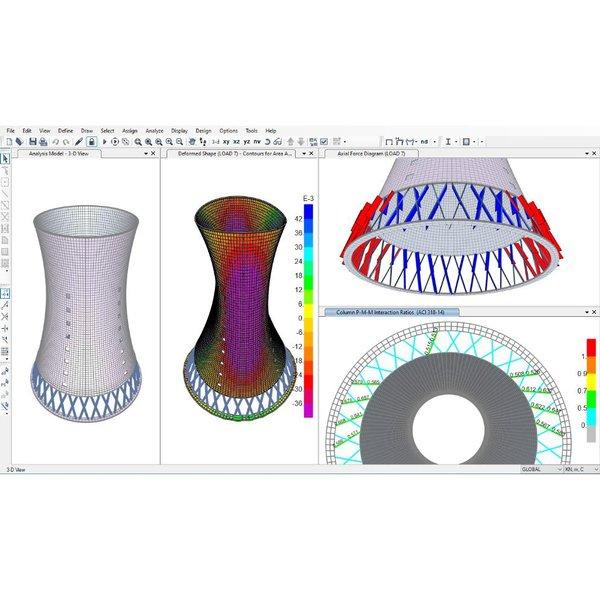
Task: Open the Display menu
Action: (x=179, y=130)
